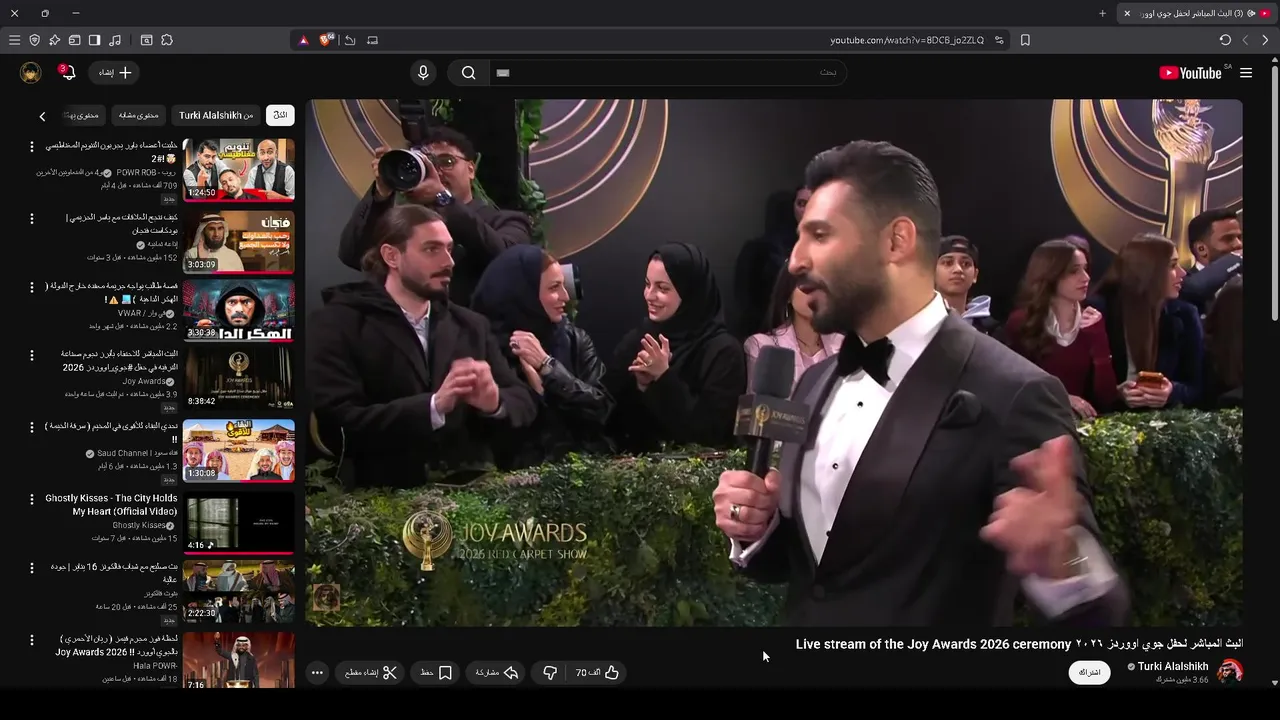Open the music playlist icon in the browser toolbar
The height and width of the screenshot is (720, 1280).
[x=115, y=40]
